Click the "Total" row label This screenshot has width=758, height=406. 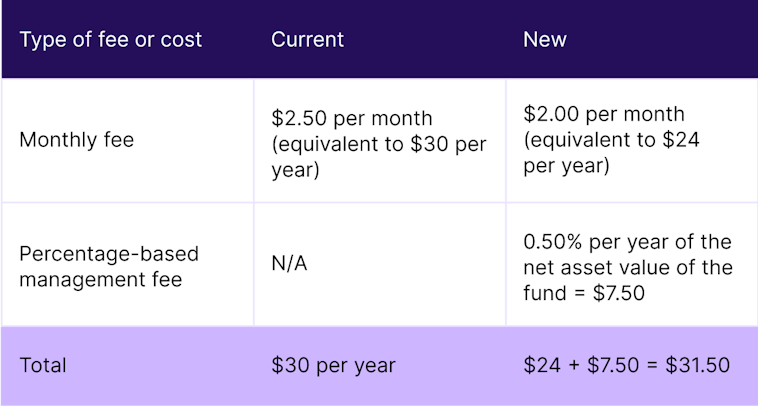click(x=43, y=365)
